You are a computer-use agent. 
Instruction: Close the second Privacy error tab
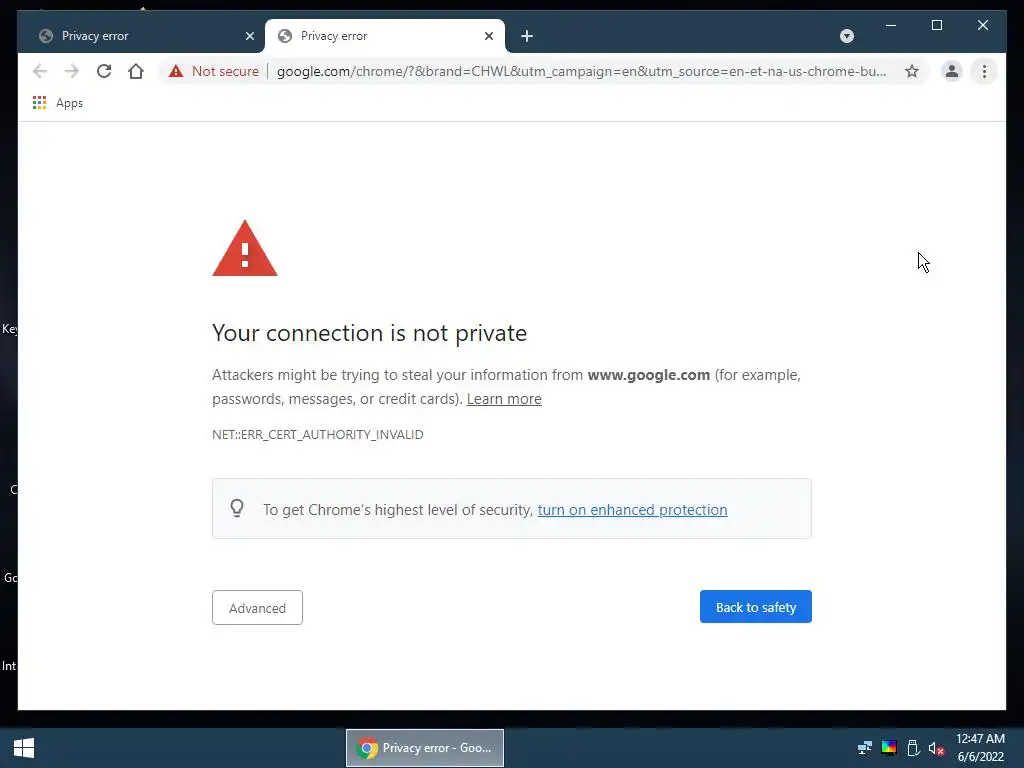(488, 36)
